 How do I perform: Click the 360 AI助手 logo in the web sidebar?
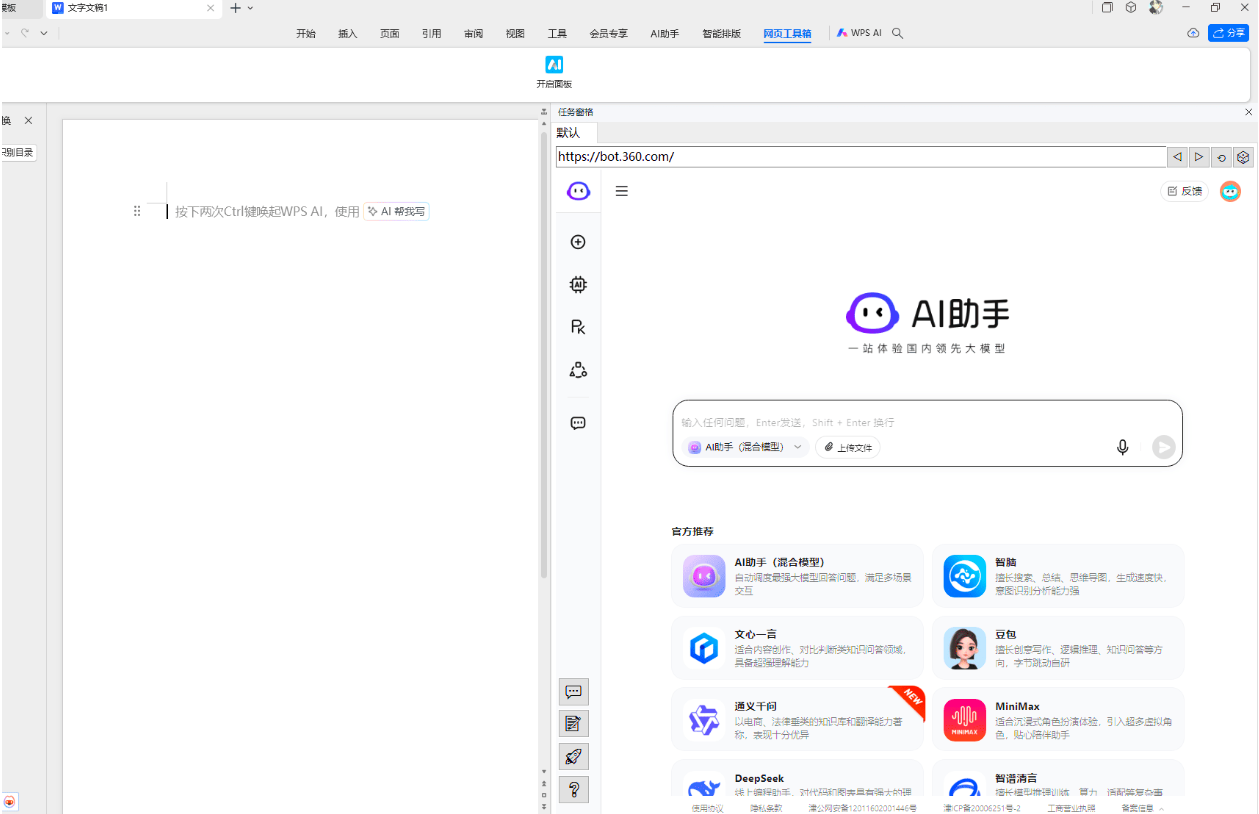tap(578, 191)
